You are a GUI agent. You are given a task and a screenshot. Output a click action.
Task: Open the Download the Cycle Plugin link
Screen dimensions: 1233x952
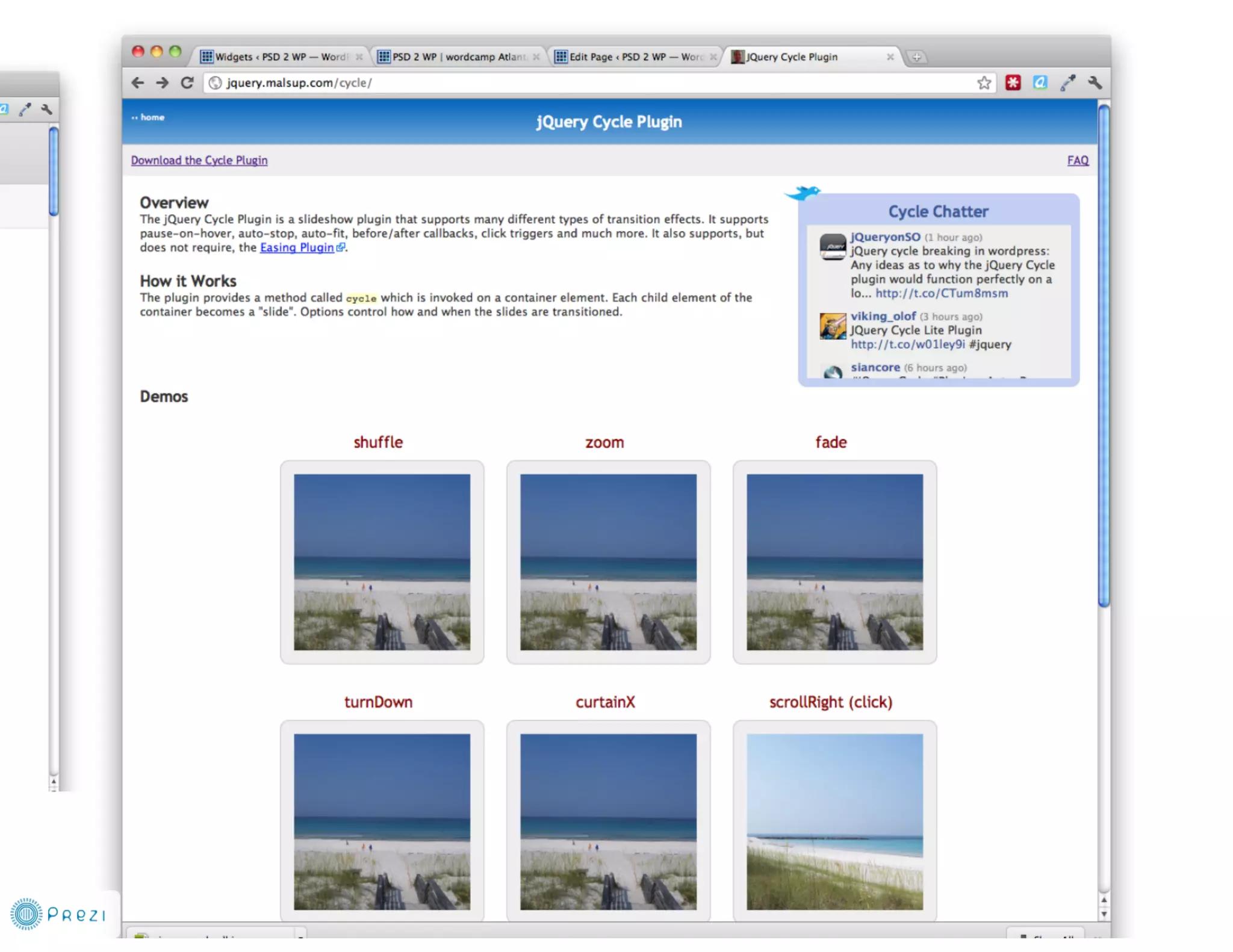coord(199,161)
